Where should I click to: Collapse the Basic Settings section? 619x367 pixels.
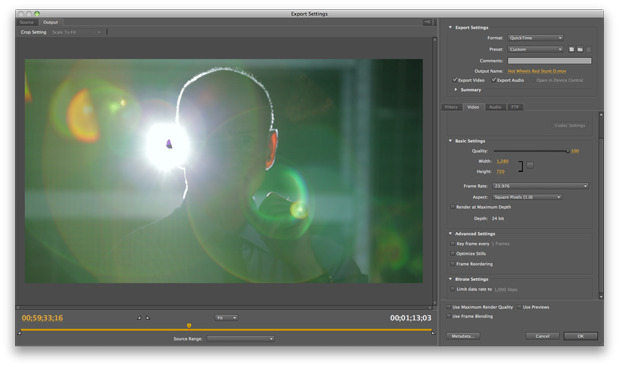pos(450,141)
